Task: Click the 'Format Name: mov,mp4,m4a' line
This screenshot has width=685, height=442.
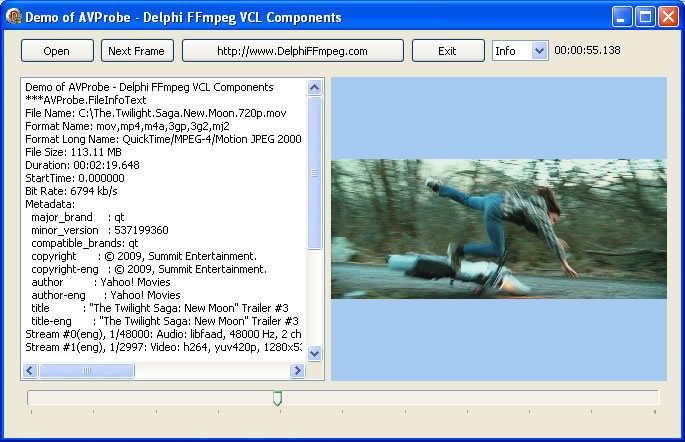Action: click(127, 126)
